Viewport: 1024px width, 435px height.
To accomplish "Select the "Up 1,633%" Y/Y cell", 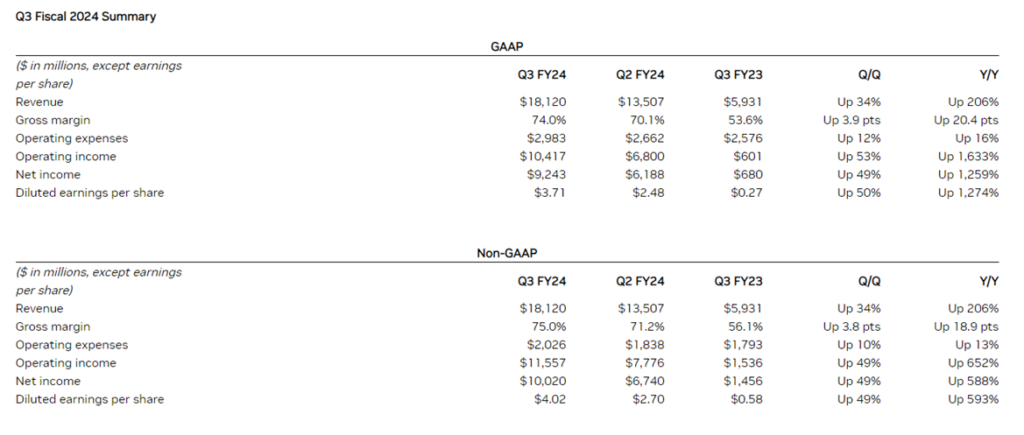I will 969,156.
